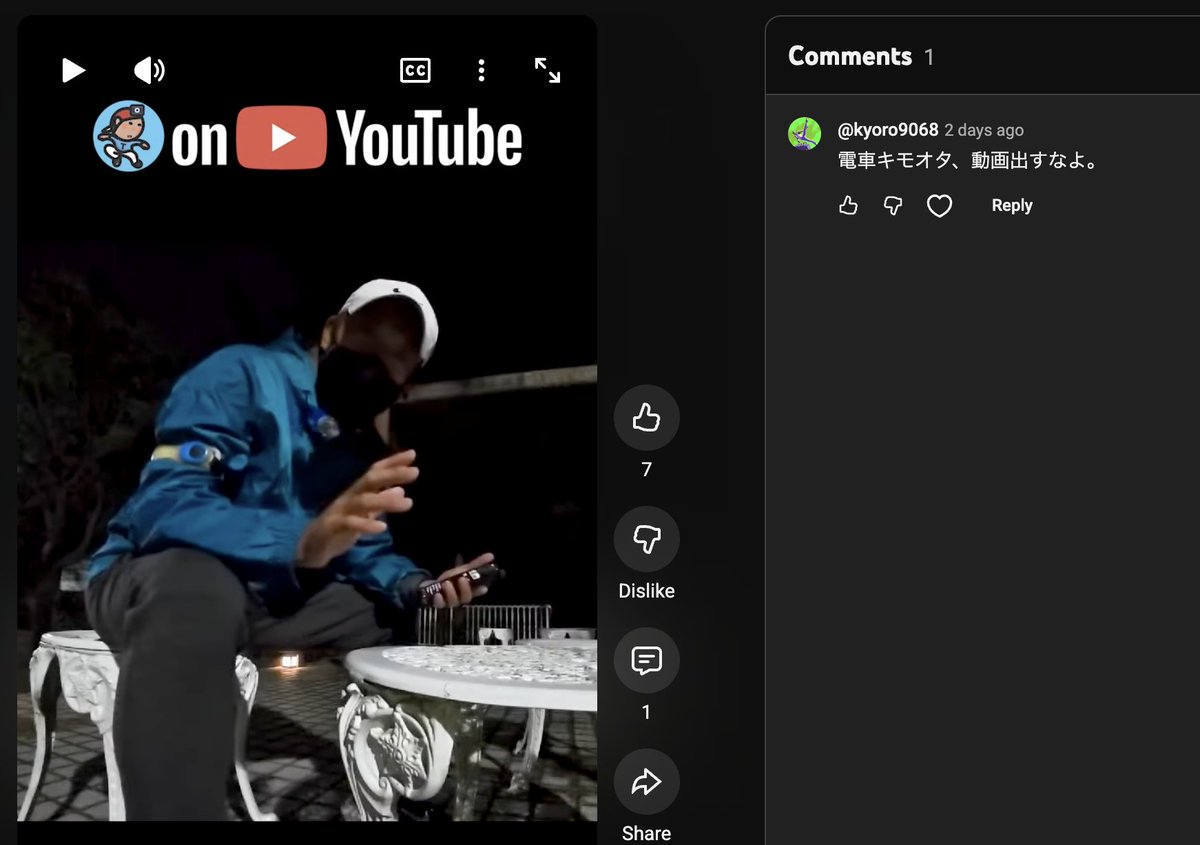Open the @kyoro9068 username link
1200x845 pixels.
(x=888, y=130)
